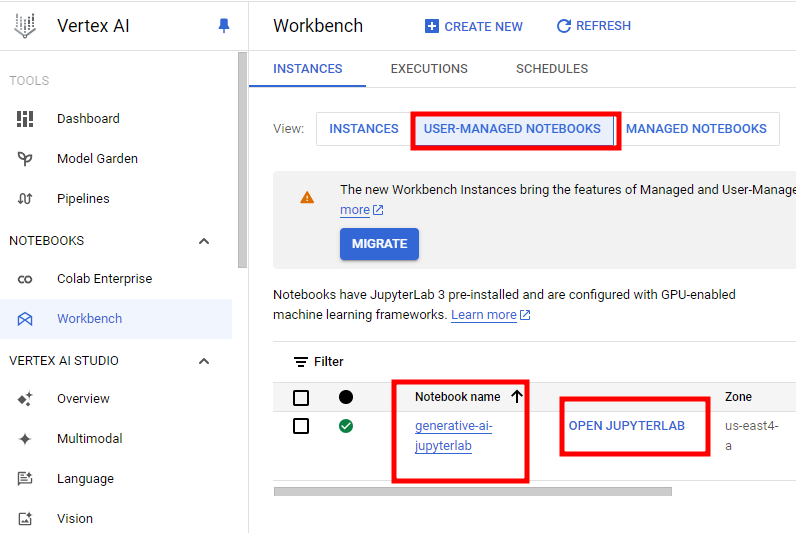
Task: Open Pipelines from the sidebar
Action: coord(83,198)
